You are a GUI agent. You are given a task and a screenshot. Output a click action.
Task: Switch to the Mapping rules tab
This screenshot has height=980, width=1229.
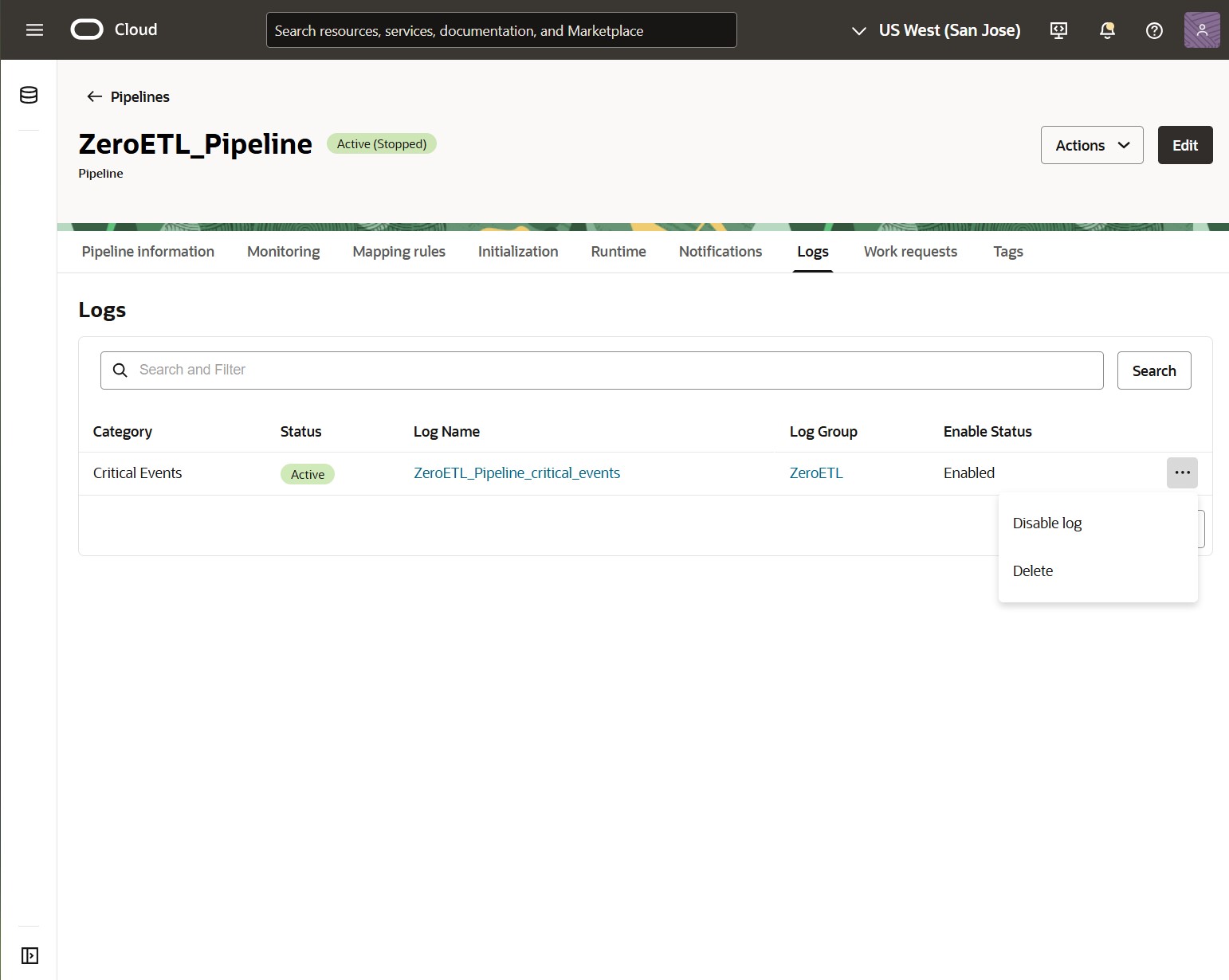[x=399, y=251]
